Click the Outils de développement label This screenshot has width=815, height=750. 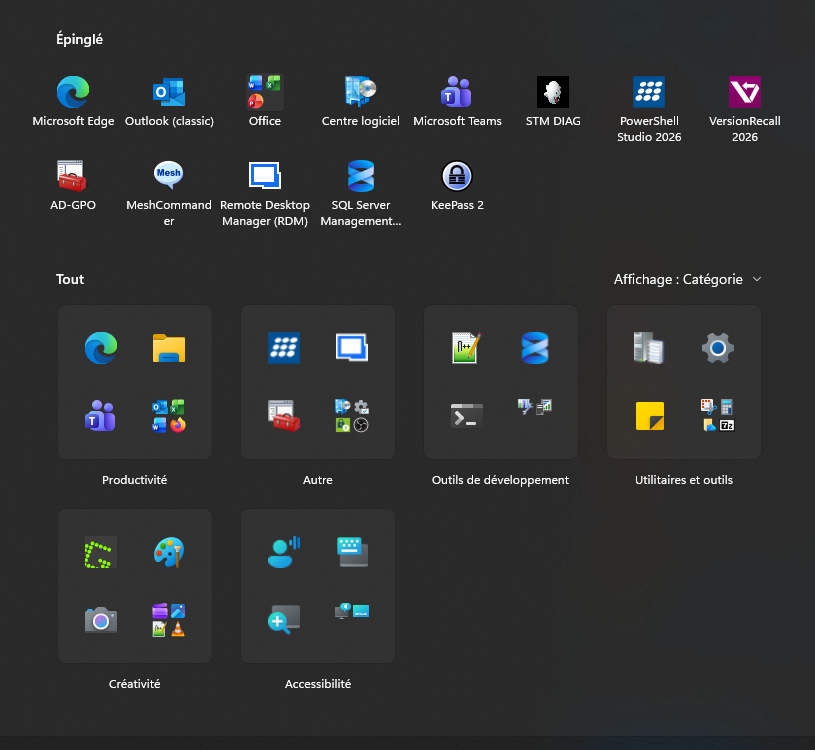click(501, 480)
